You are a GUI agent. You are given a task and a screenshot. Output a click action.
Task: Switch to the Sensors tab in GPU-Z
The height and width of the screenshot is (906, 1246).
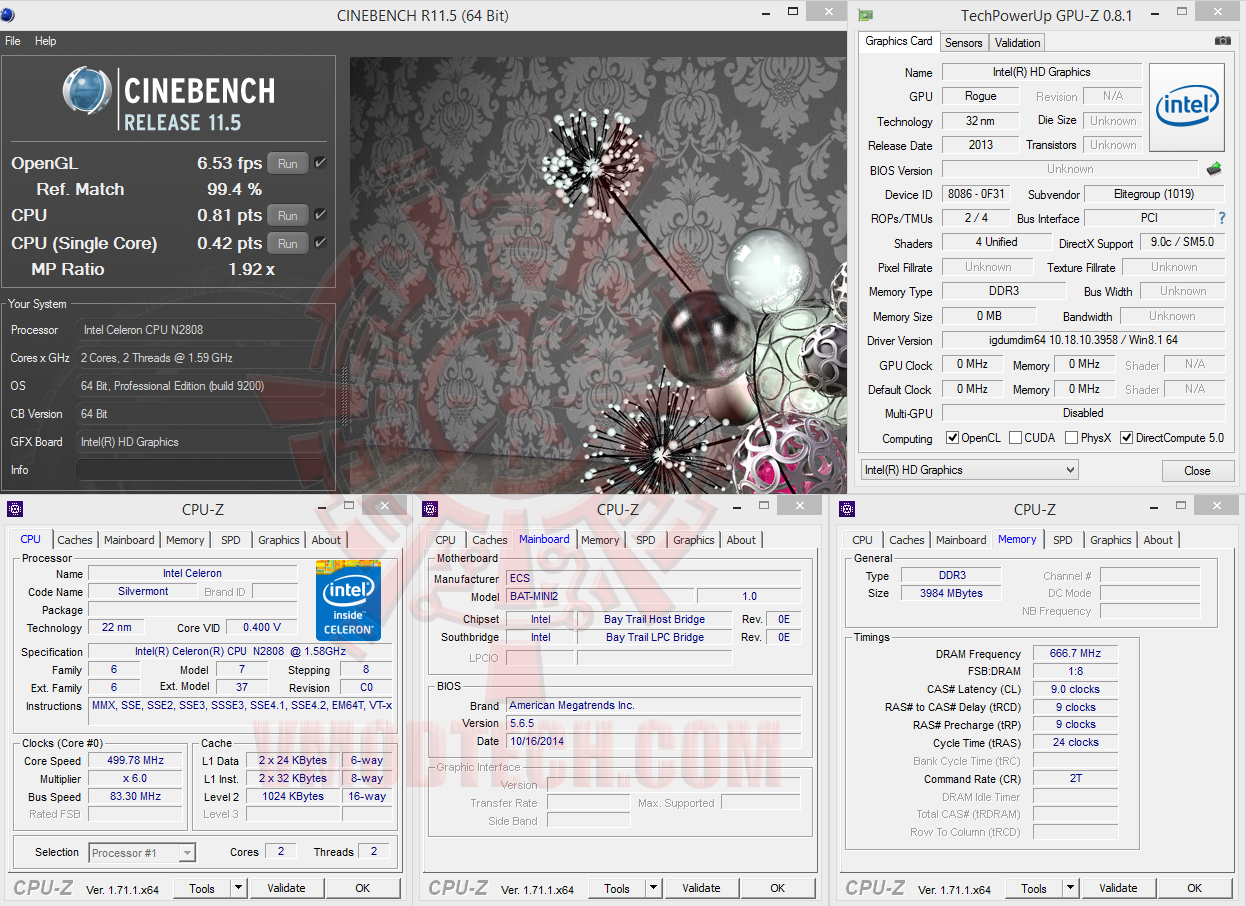click(x=964, y=43)
